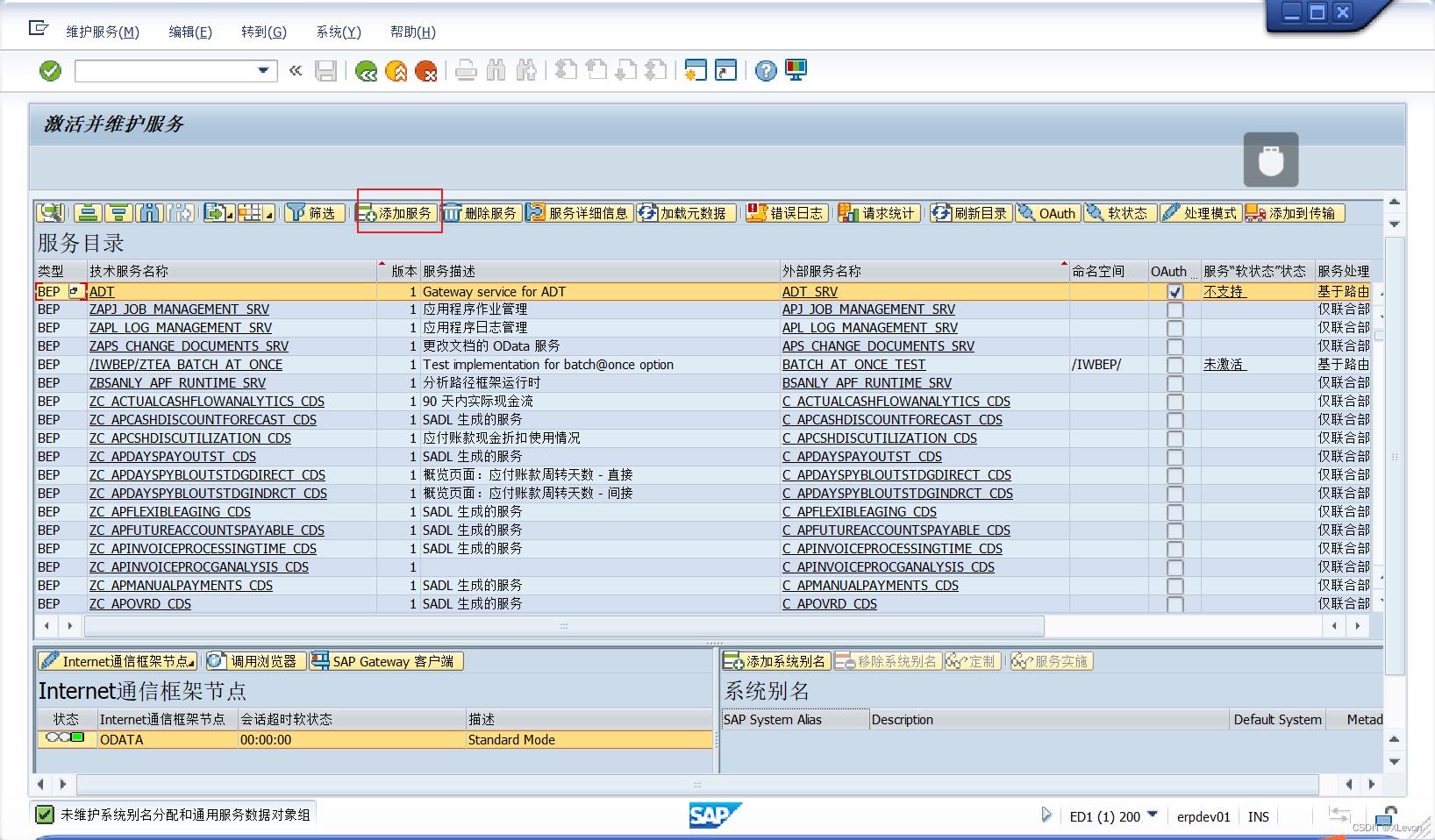
Task: Open the 系统(Y) menu
Action: click(x=339, y=32)
